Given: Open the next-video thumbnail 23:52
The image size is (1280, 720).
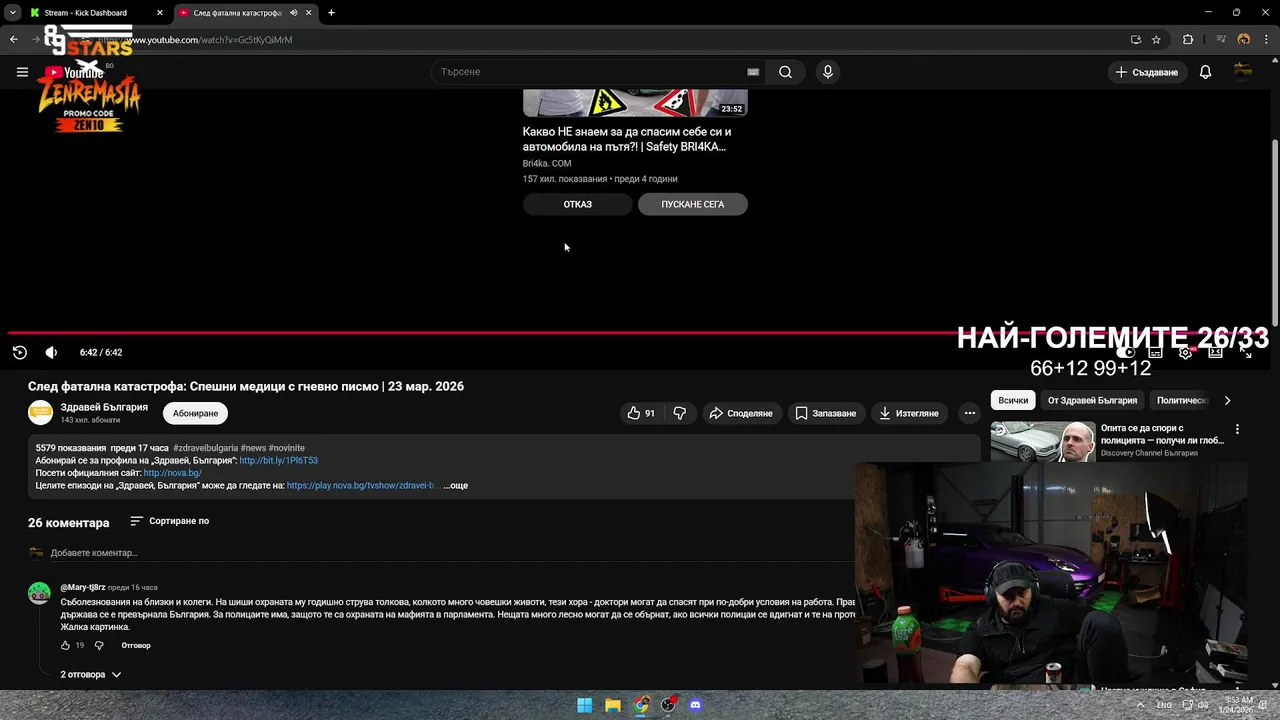Looking at the screenshot, I should coord(635,103).
